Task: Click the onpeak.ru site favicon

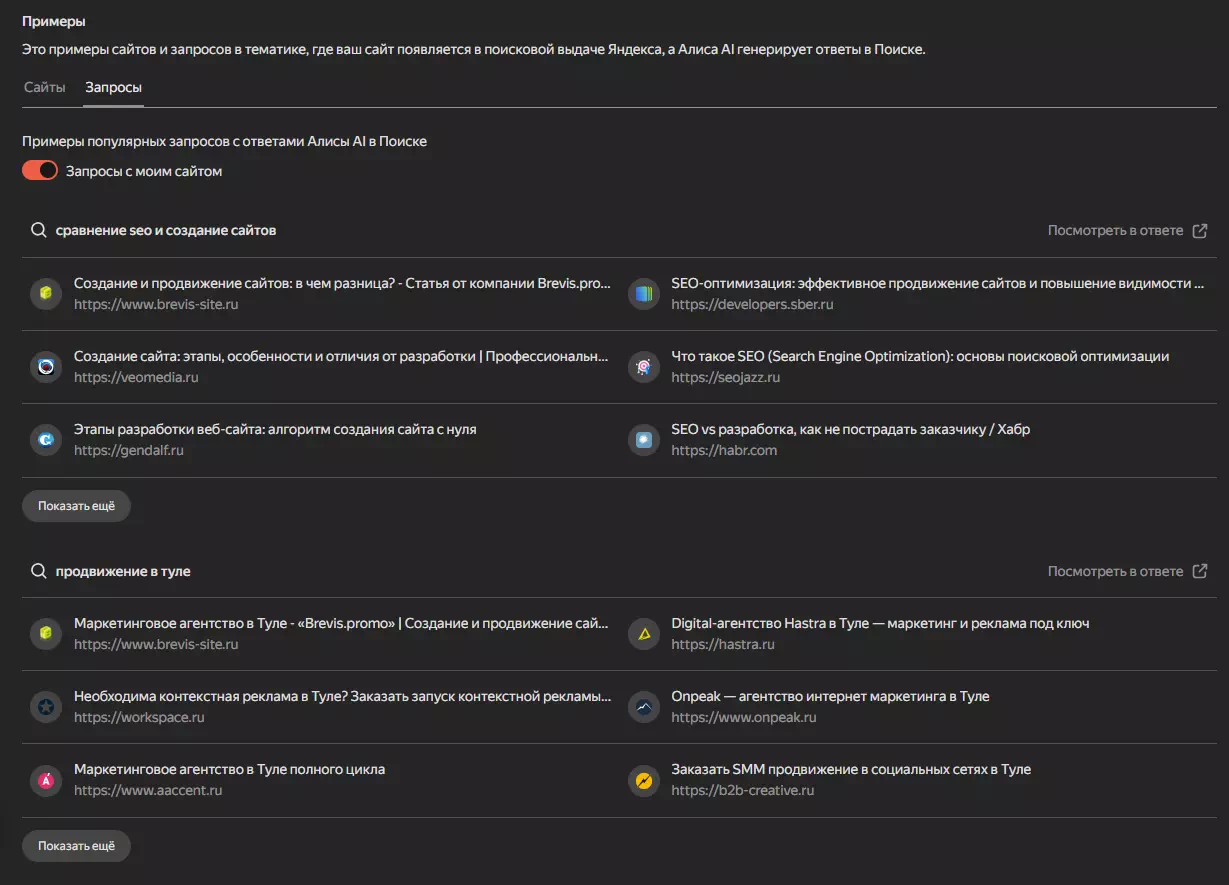Action: pos(644,707)
